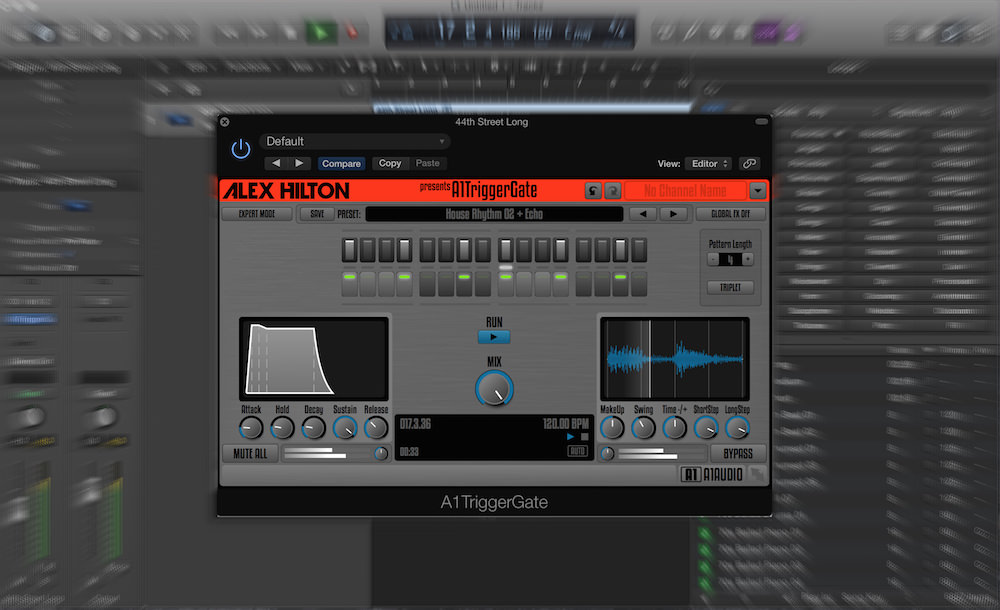Click the Decay knob
Screen dimensions: 1000x610
pyautogui.click(x=313, y=428)
